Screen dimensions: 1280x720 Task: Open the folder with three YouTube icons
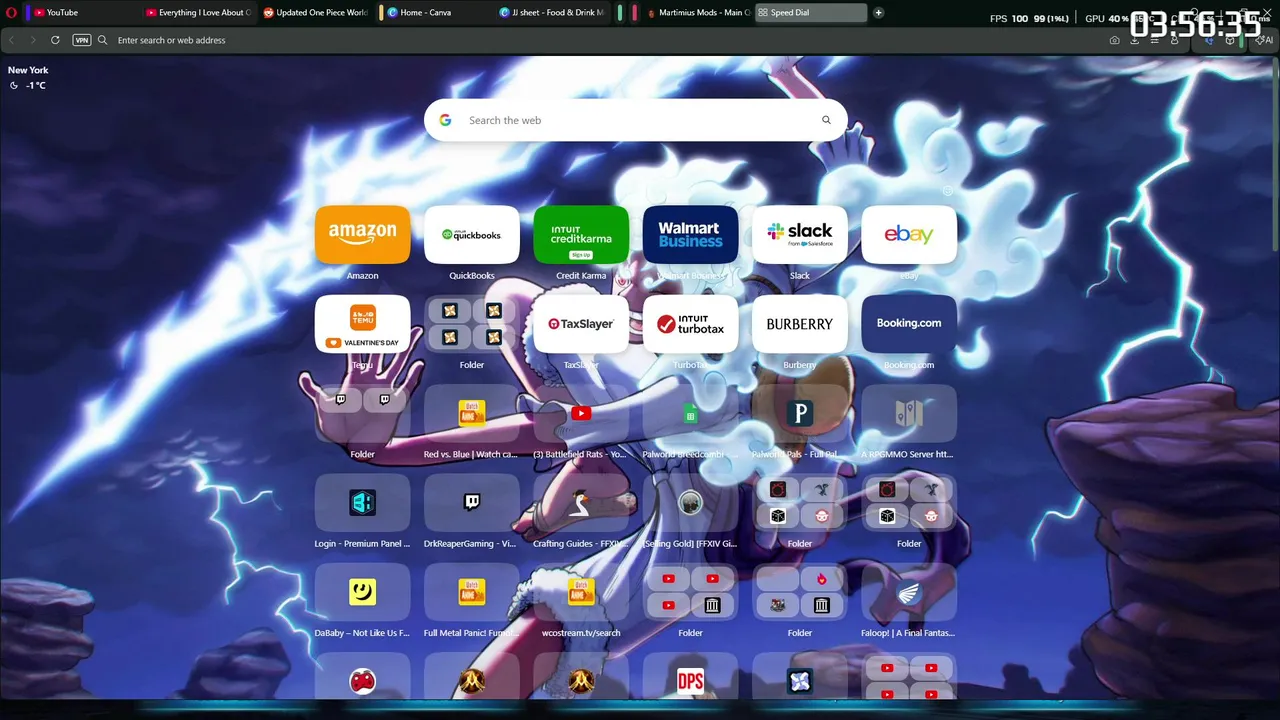coord(690,592)
